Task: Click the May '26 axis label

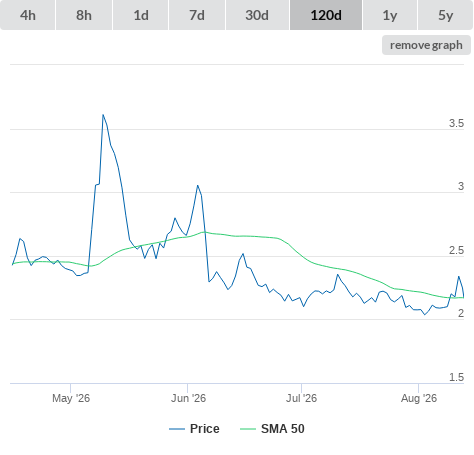Action: (71, 398)
